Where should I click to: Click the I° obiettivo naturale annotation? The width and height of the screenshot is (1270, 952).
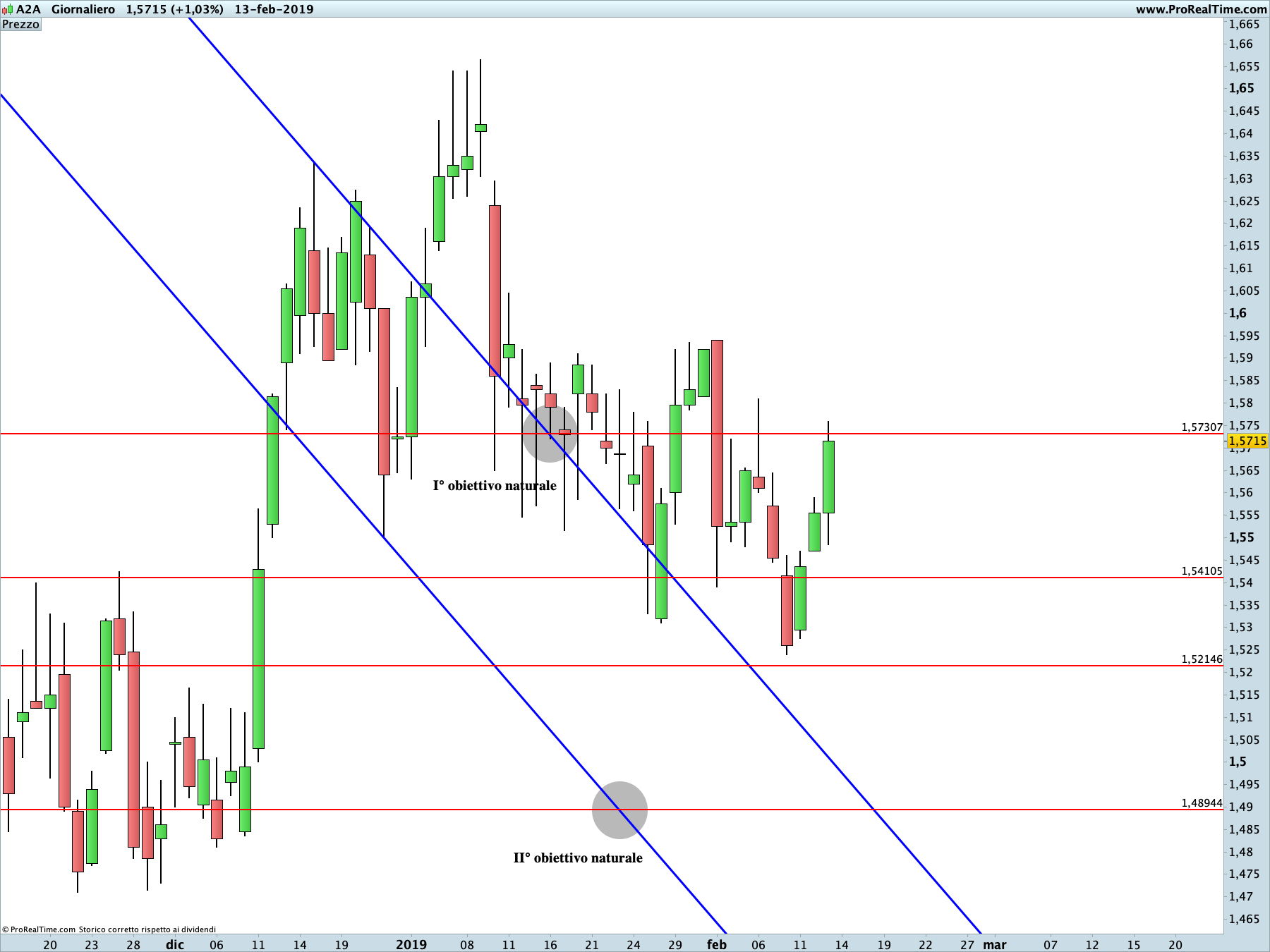[x=495, y=485]
